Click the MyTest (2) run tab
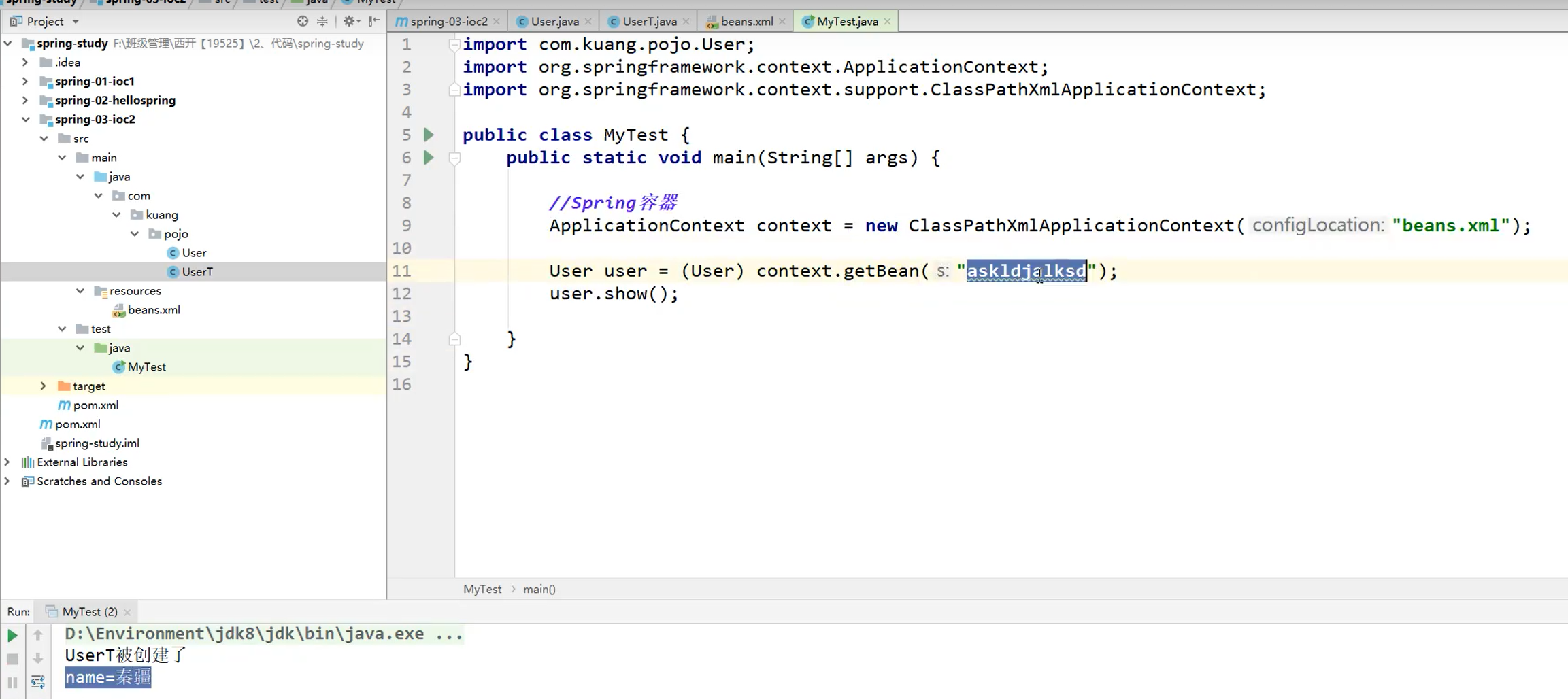The width and height of the screenshot is (1568, 699). (x=89, y=611)
